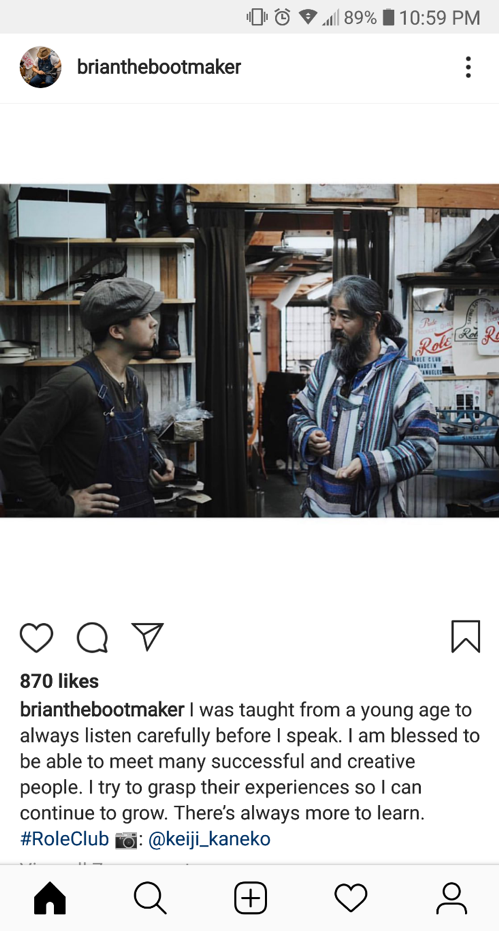
Task: Tap the photo of the two men
Action: click(250, 350)
